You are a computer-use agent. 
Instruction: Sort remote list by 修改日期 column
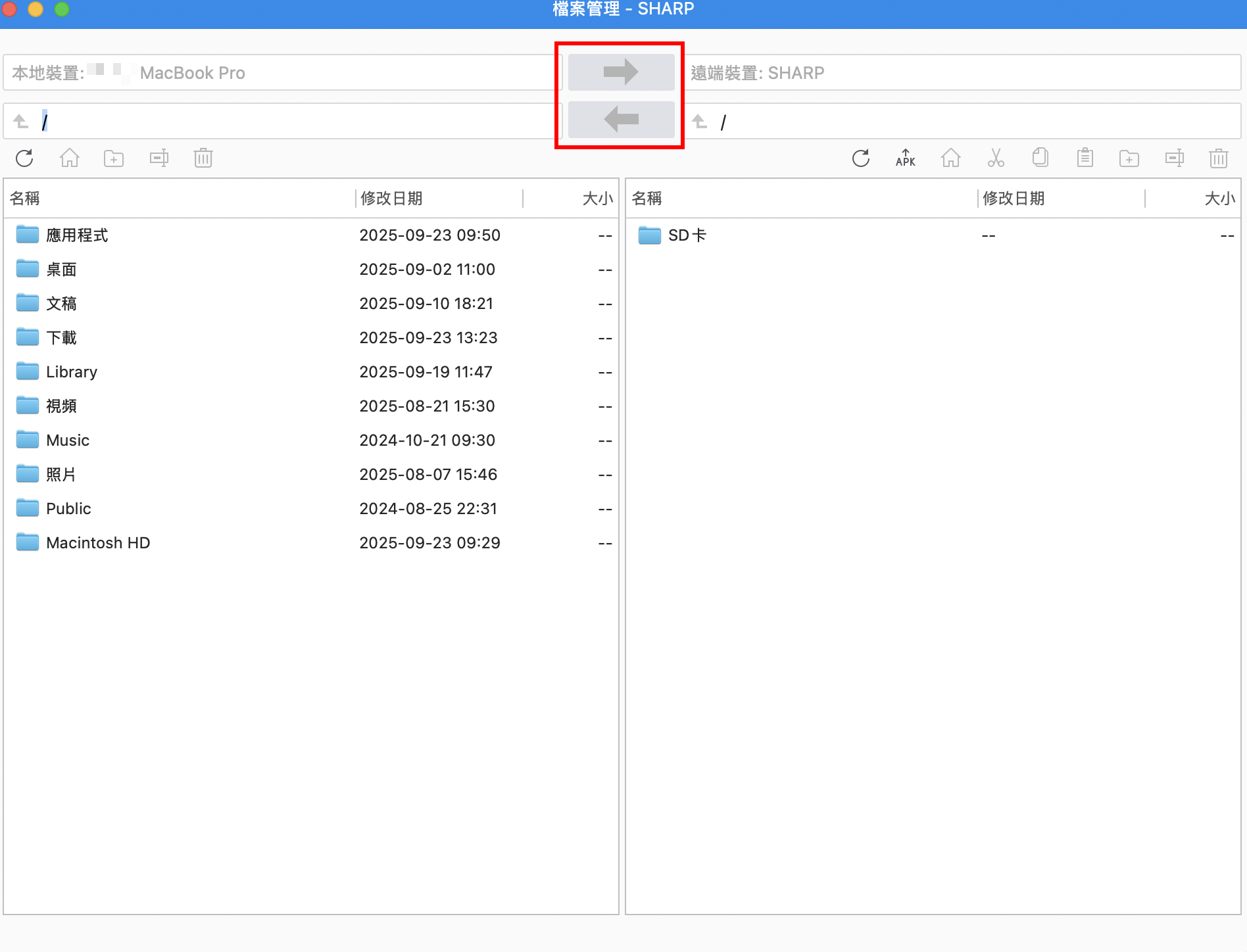point(1062,199)
